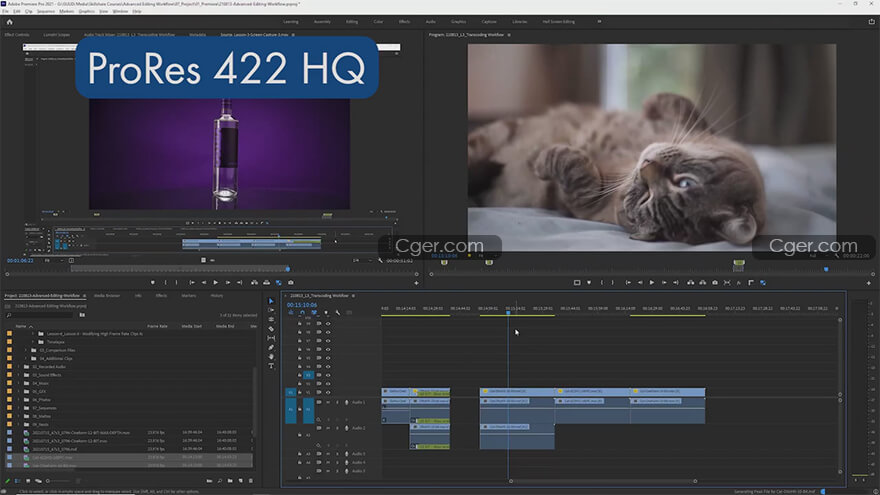Click Overwrite button in Source monitor
The height and width of the screenshot is (495, 880).
(267, 283)
